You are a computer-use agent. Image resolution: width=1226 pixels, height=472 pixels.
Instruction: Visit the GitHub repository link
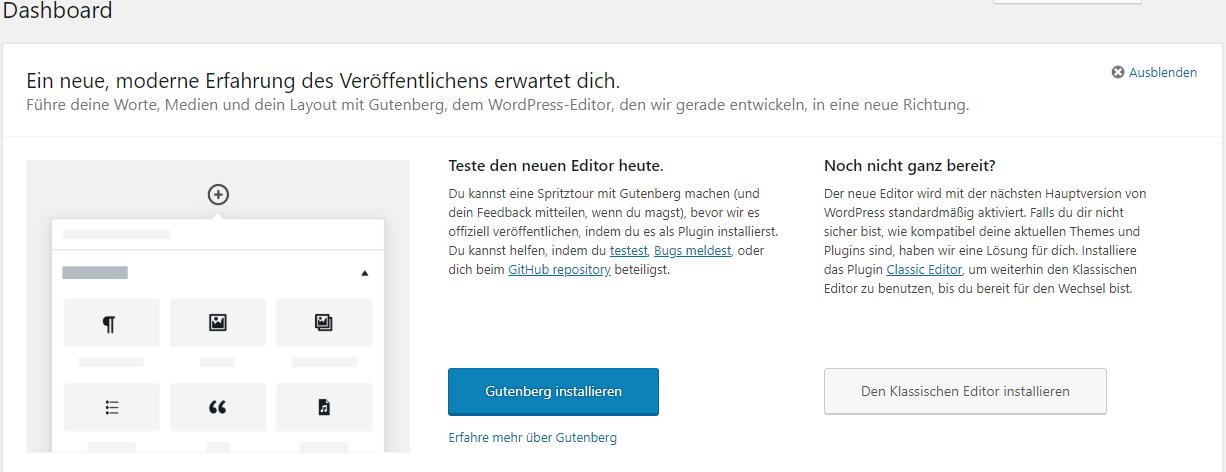click(559, 269)
